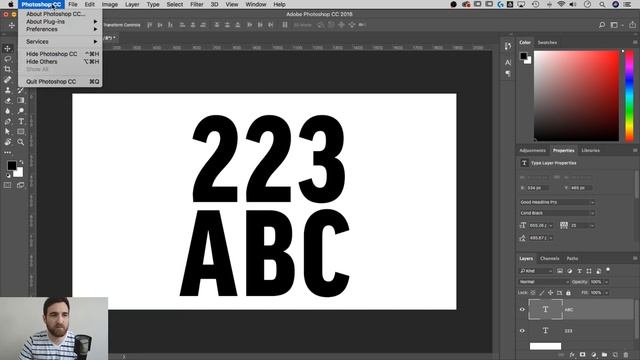Expand the Preferences submenu

click(x=60, y=29)
